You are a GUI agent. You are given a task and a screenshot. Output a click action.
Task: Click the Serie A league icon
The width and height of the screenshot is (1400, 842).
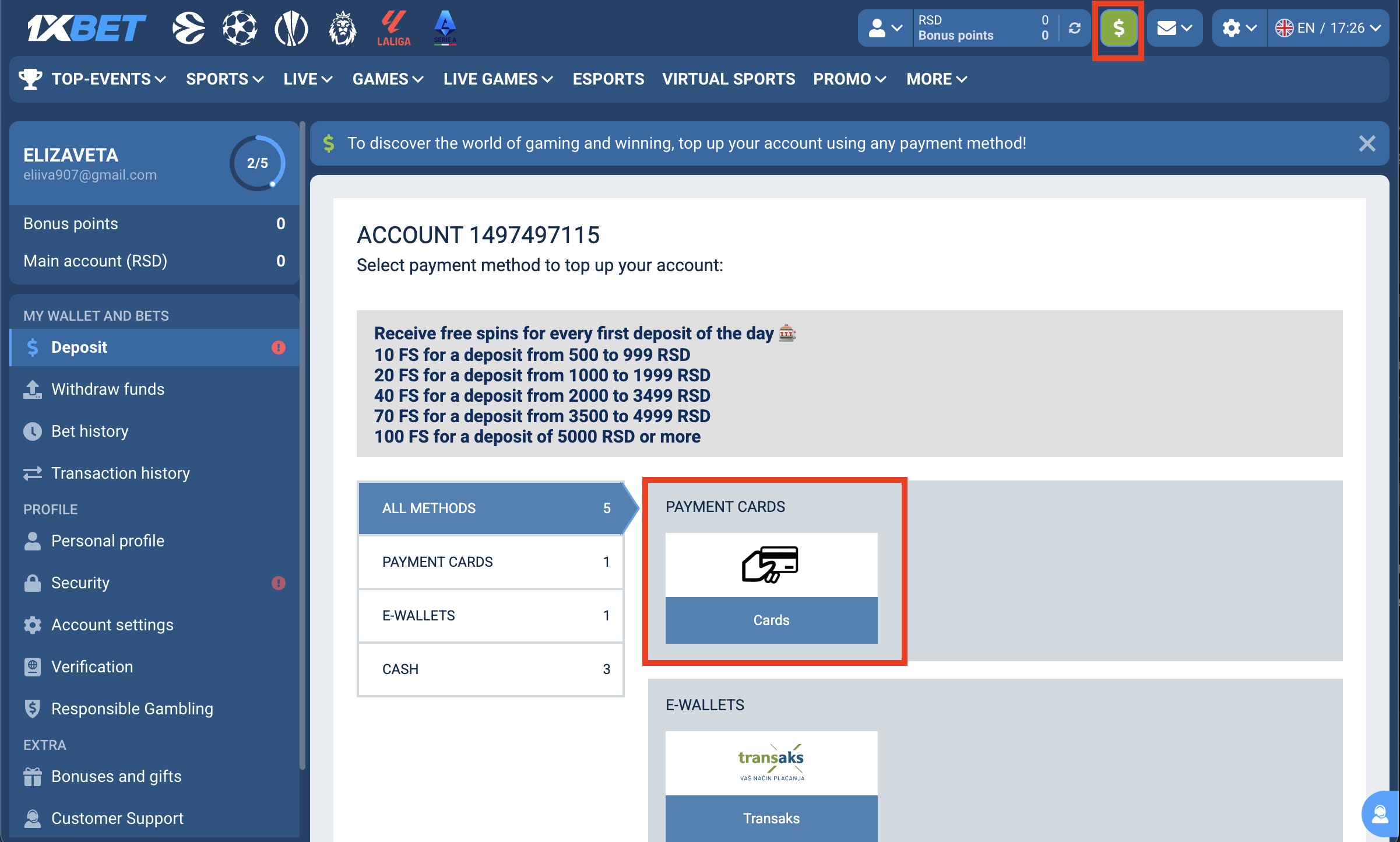point(445,28)
